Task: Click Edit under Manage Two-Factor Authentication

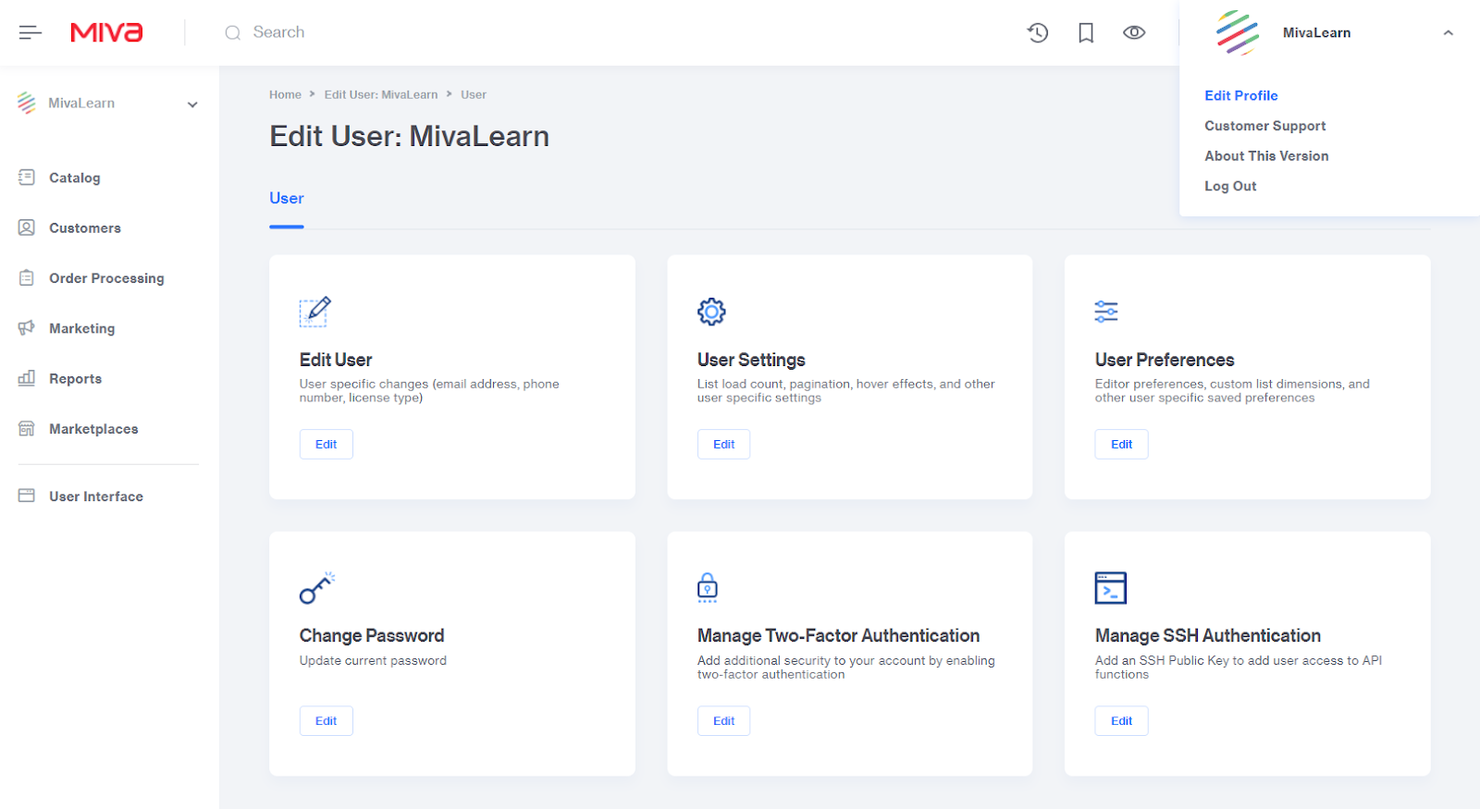Action: [724, 721]
